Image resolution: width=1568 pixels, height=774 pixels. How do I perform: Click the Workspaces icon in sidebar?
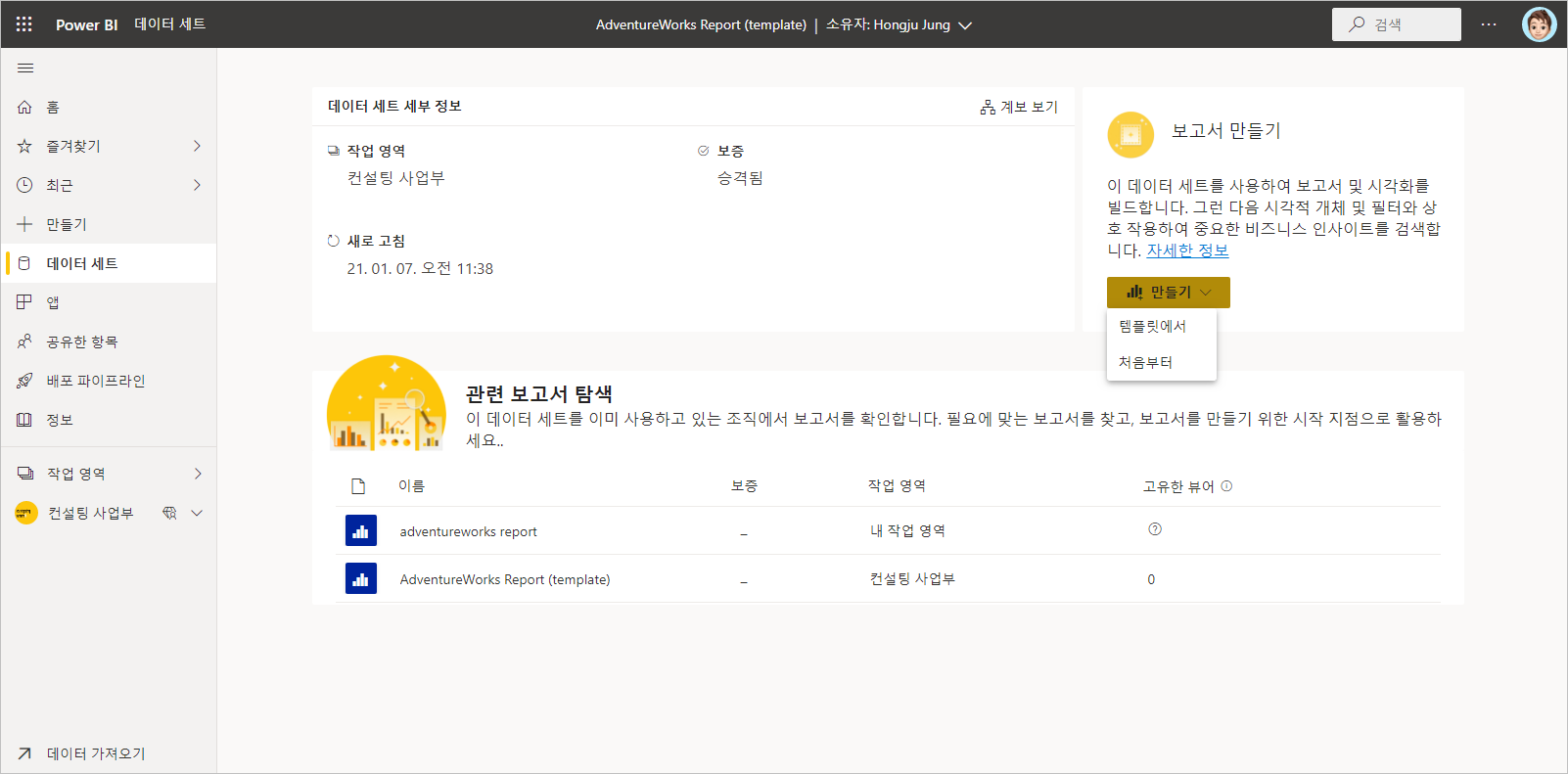25,474
